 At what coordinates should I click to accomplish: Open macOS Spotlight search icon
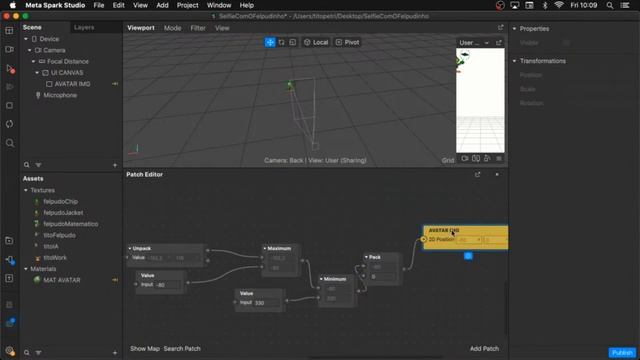609,5
